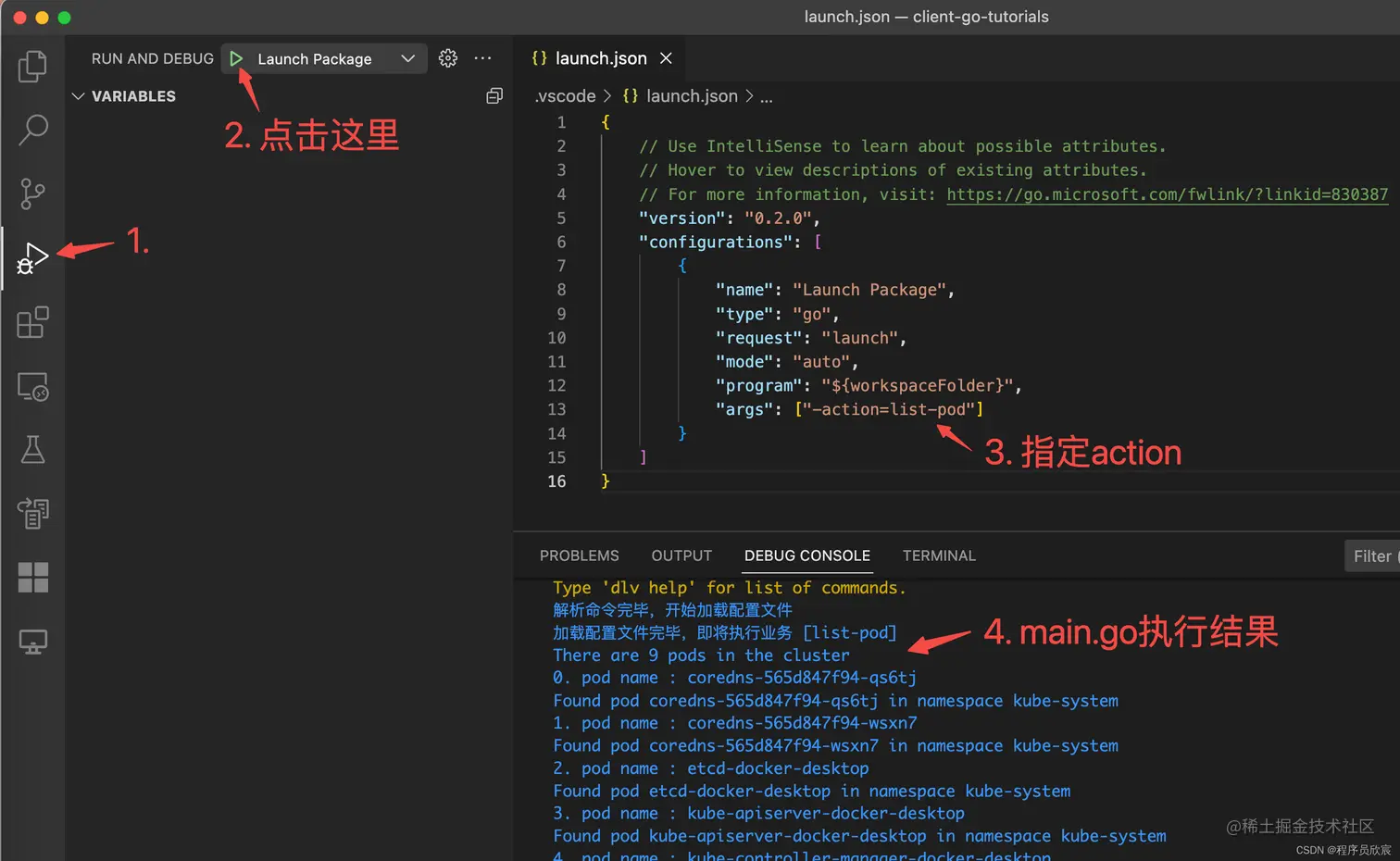Click the 'There are 9 pods' console line

point(701,655)
